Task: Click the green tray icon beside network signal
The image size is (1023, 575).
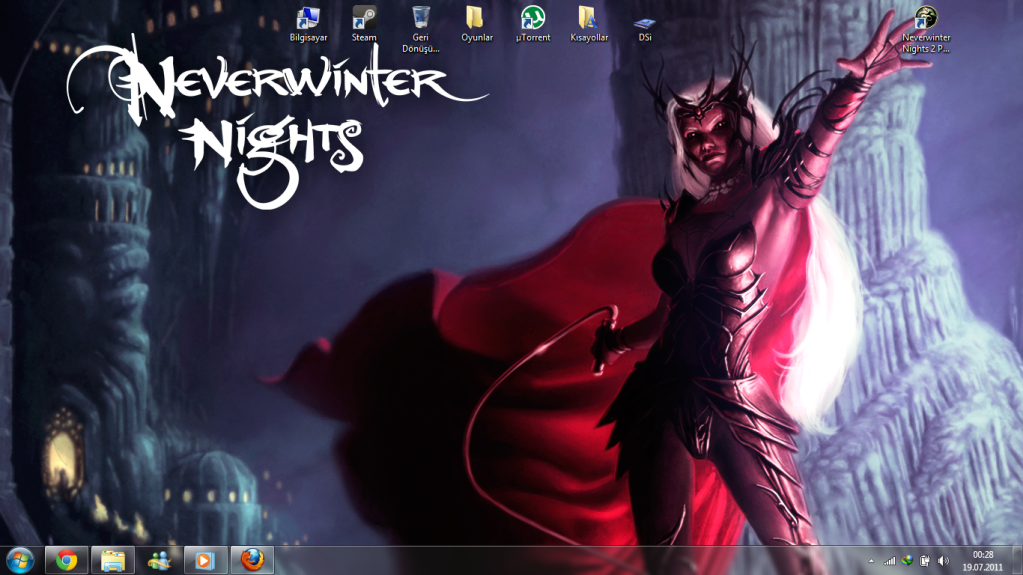Action: pos(907,561)
